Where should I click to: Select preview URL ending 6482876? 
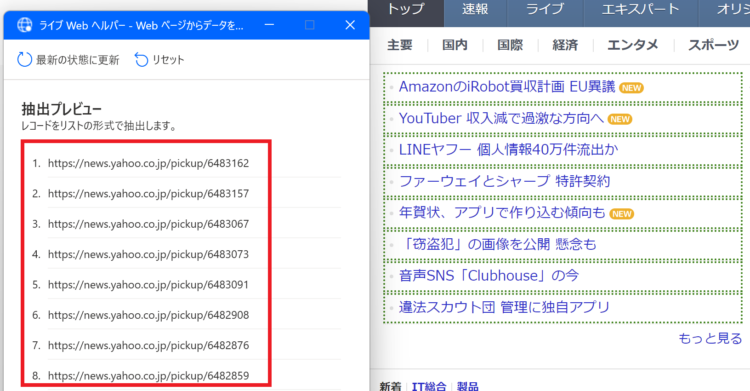(148, 346)
